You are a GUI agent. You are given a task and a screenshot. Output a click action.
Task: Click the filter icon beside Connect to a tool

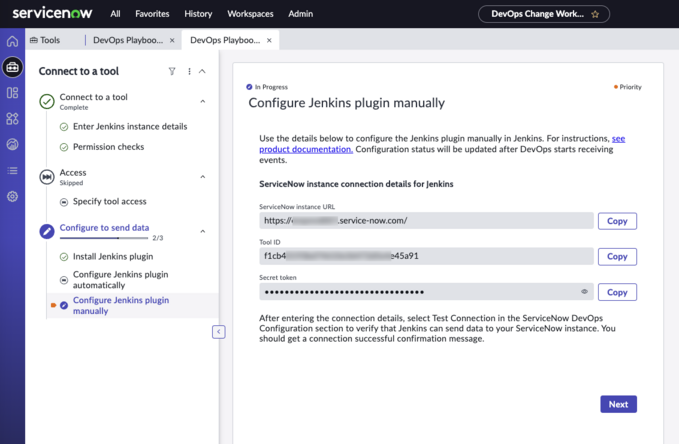172,71
